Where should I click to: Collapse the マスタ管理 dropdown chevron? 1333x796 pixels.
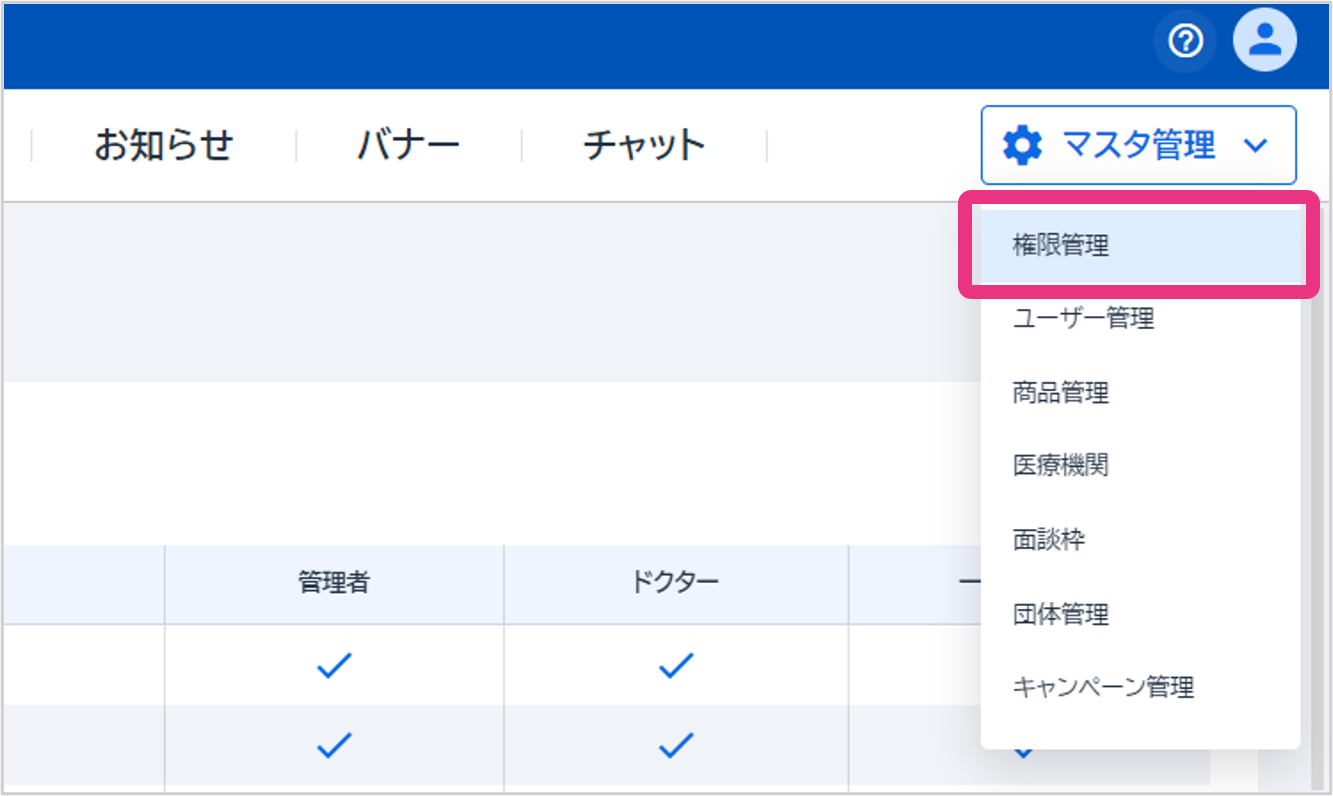[x=1255, y=146]
